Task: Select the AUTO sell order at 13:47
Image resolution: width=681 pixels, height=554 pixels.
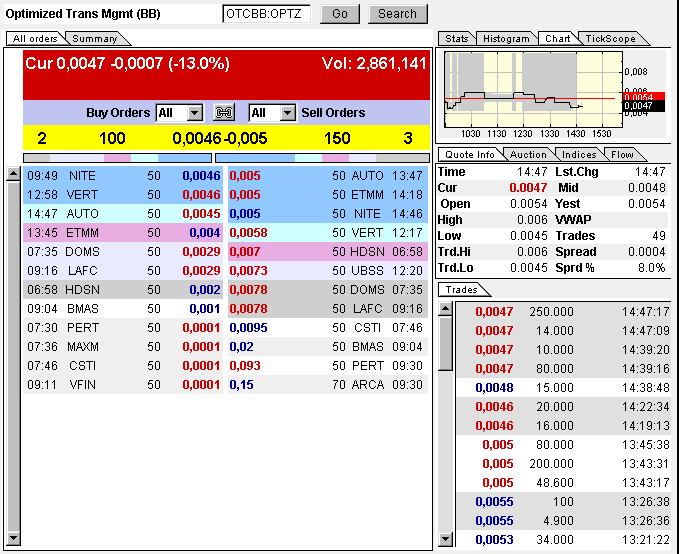Action: point(328,175)
